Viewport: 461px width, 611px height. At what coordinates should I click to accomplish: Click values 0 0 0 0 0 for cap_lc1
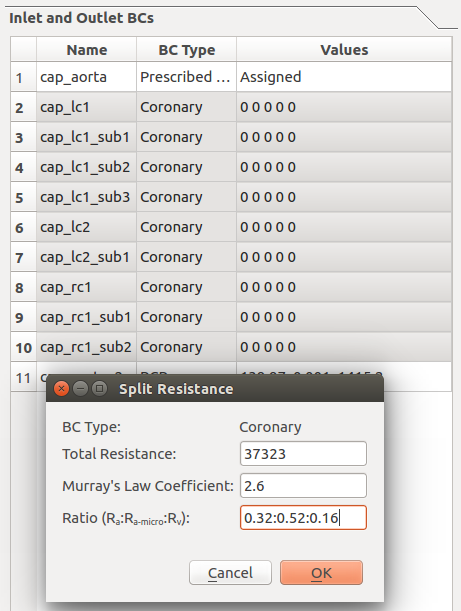(344, 107)
